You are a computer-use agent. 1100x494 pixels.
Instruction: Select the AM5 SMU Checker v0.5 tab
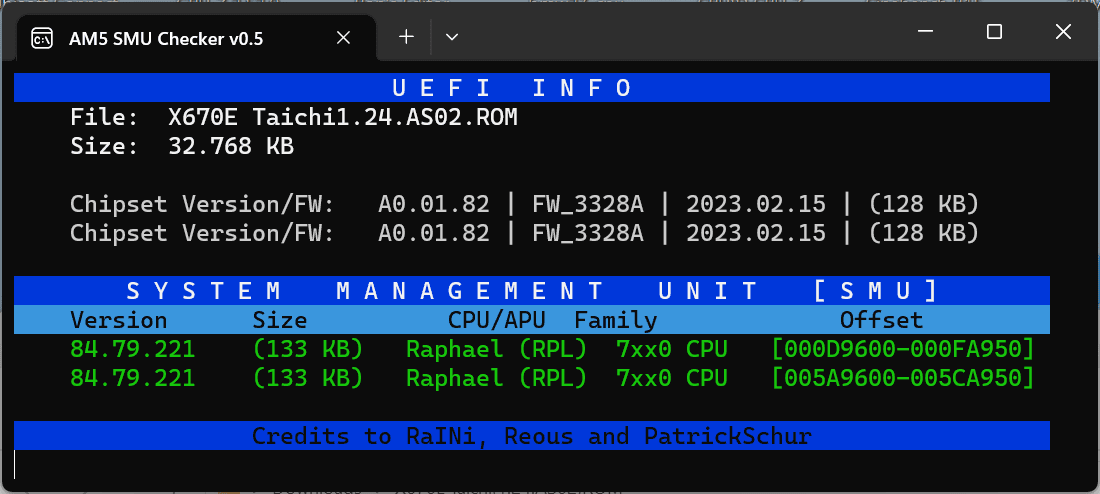click(165, 39)
